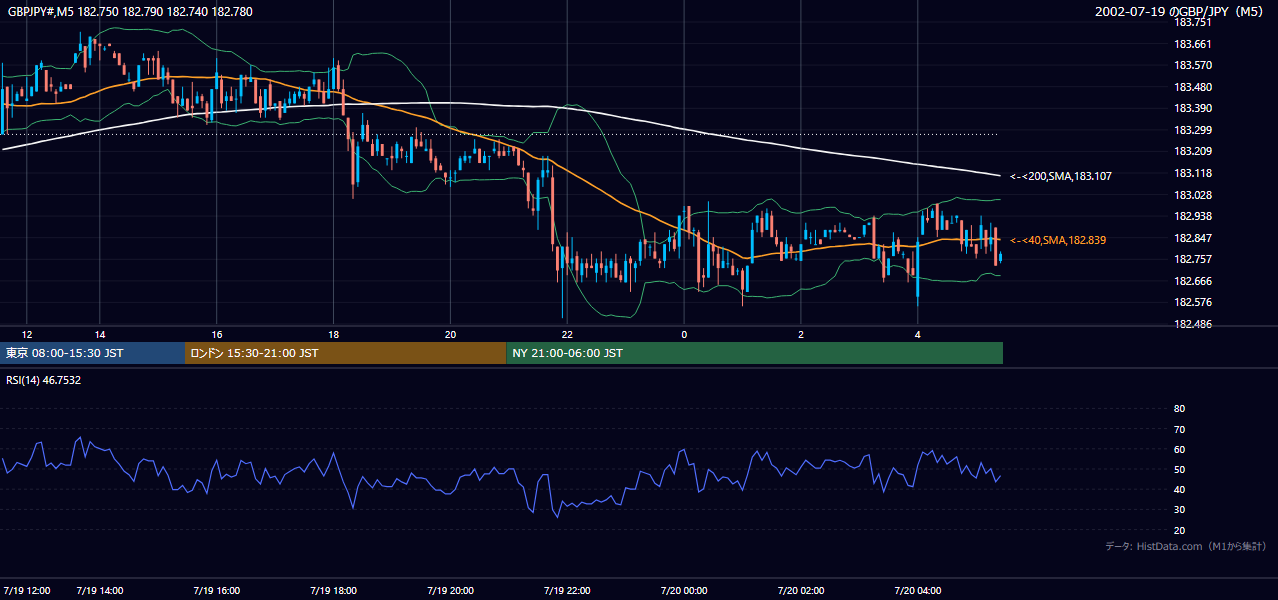Click the 182.486 price axis label
This screenshot has width=1278, height=600.
tap(1192, 324)
